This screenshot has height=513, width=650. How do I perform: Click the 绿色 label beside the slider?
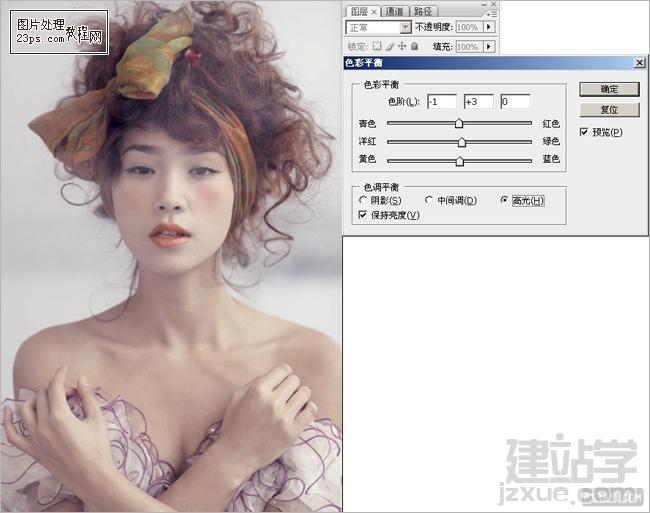(x=551, y=141)
